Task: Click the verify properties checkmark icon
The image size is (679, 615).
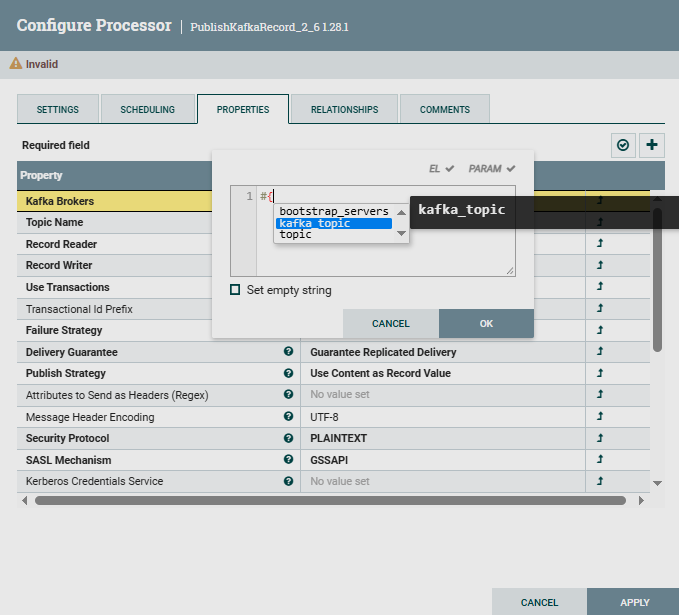Action: (623, 145)
